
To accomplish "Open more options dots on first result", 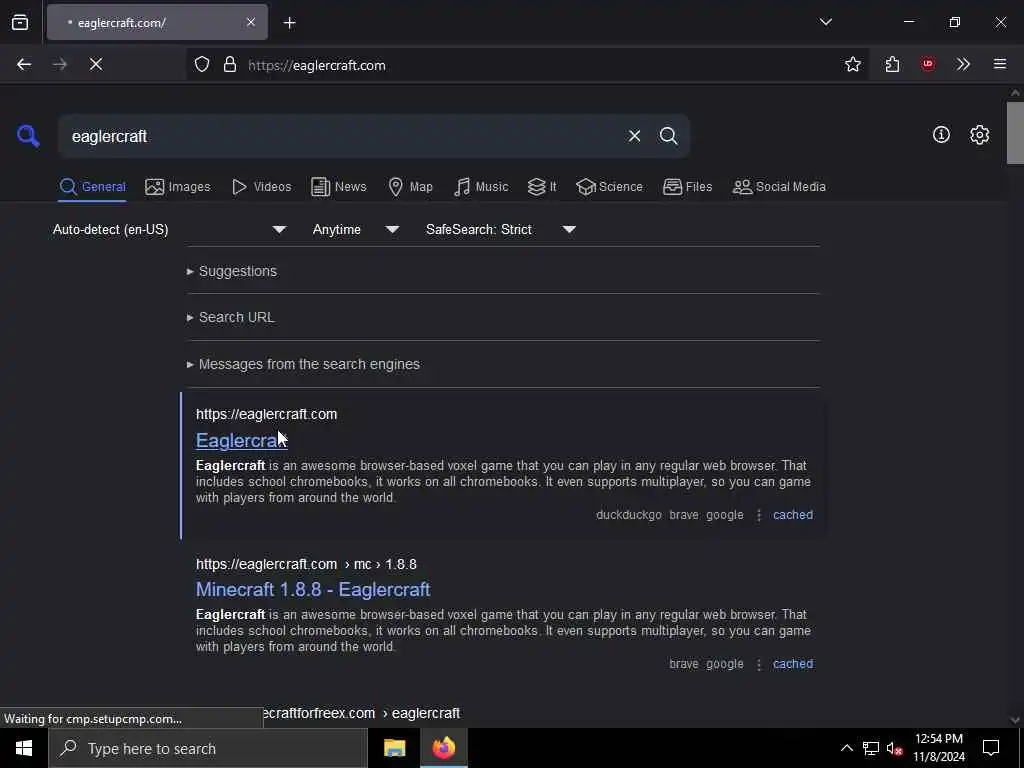I will 759,515.
